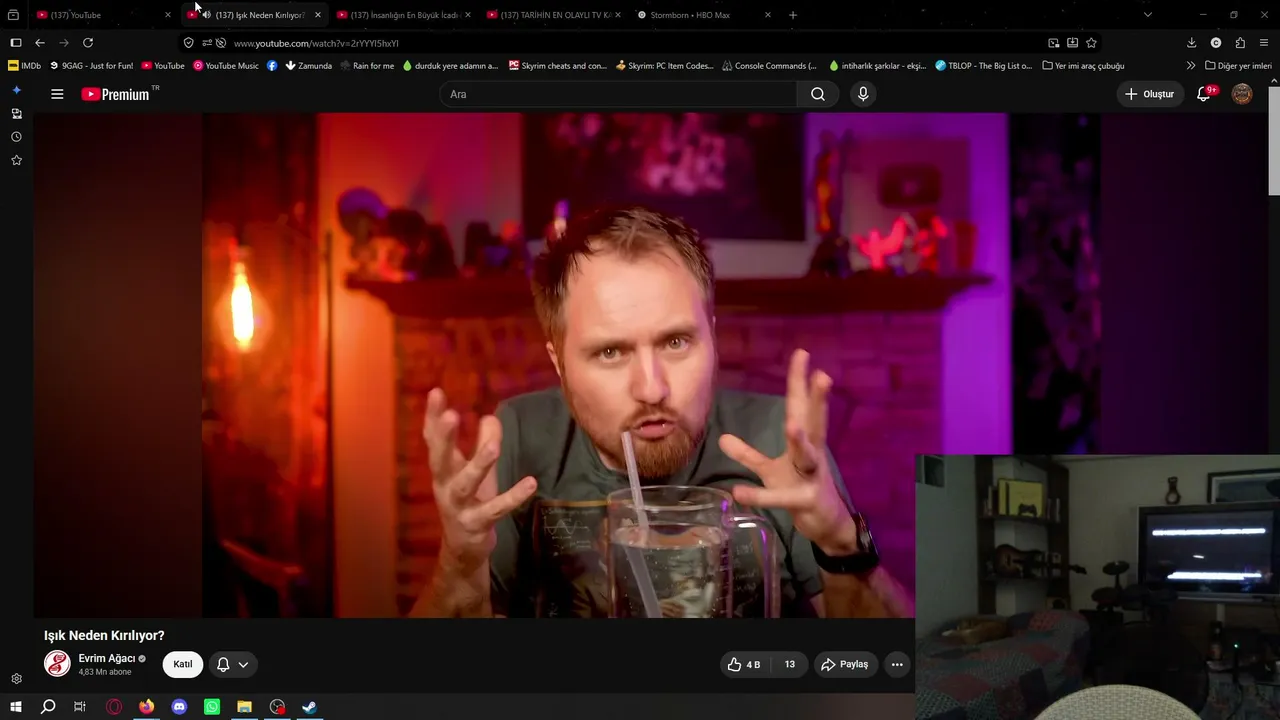Open Steam from the taskbar
1280x720 pixels.
310,707
